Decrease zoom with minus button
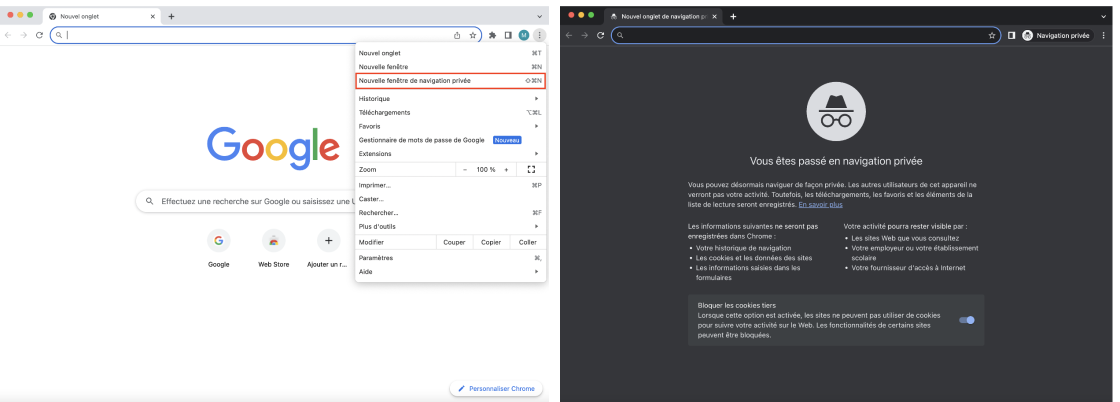Image resolution: width=1120 pixels, height=402 pixels. click(465, 169)
